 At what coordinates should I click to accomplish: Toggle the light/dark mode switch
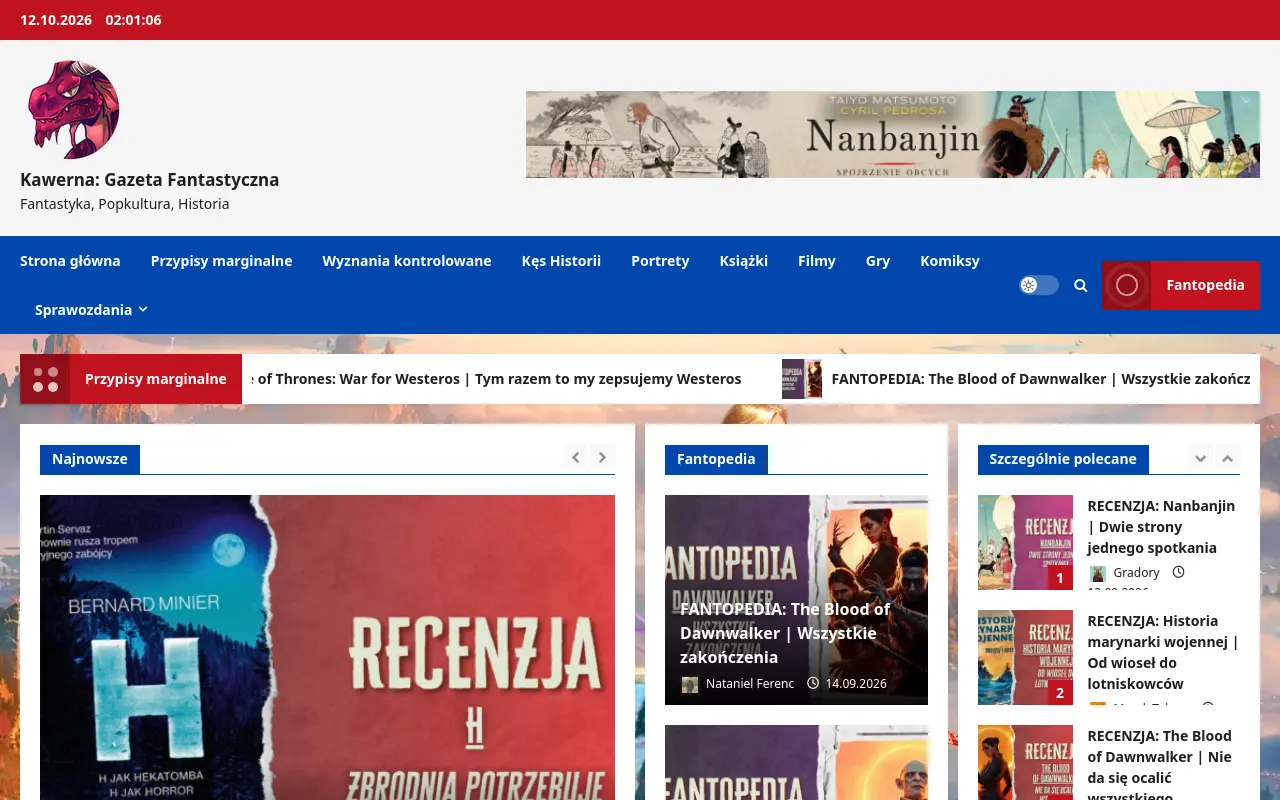pyautogui.click(x=1039, y=285)
